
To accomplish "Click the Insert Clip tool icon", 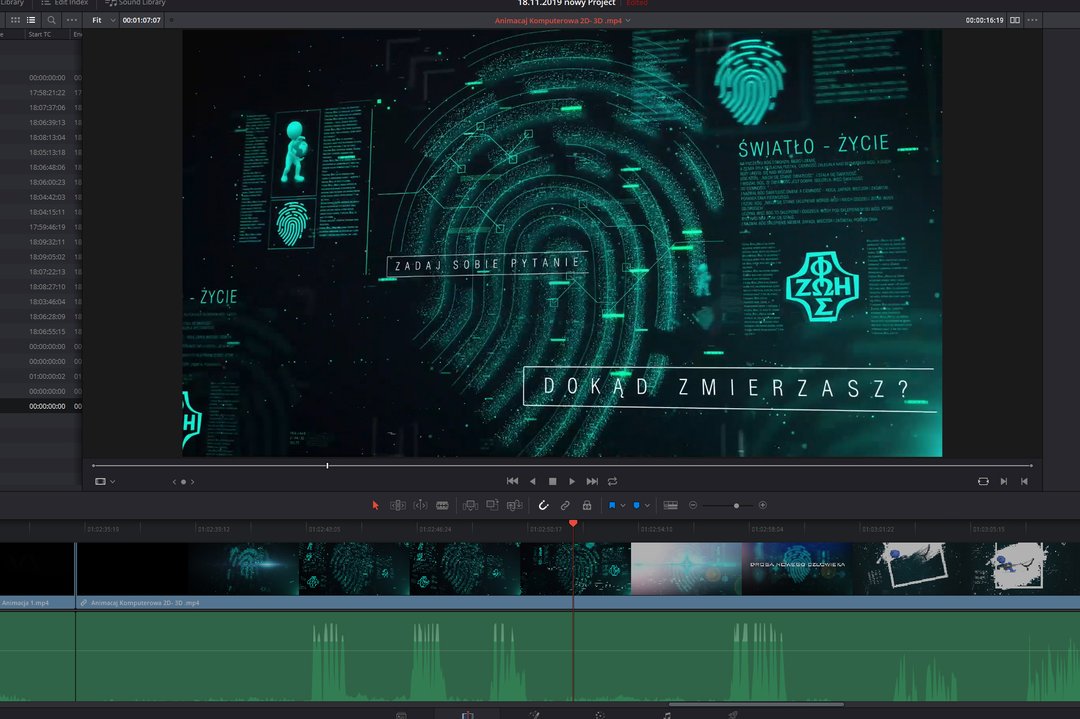I will click(470, 506).
